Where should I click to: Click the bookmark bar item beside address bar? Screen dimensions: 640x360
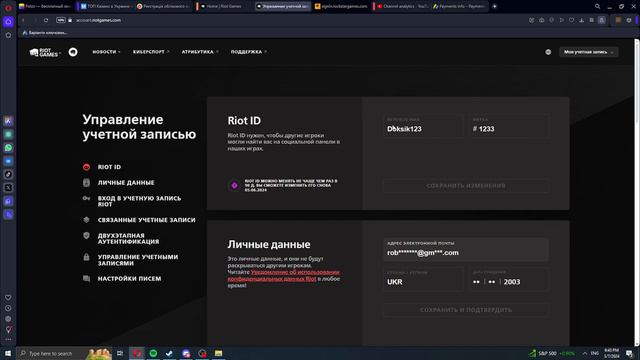[x=45, y=33]
